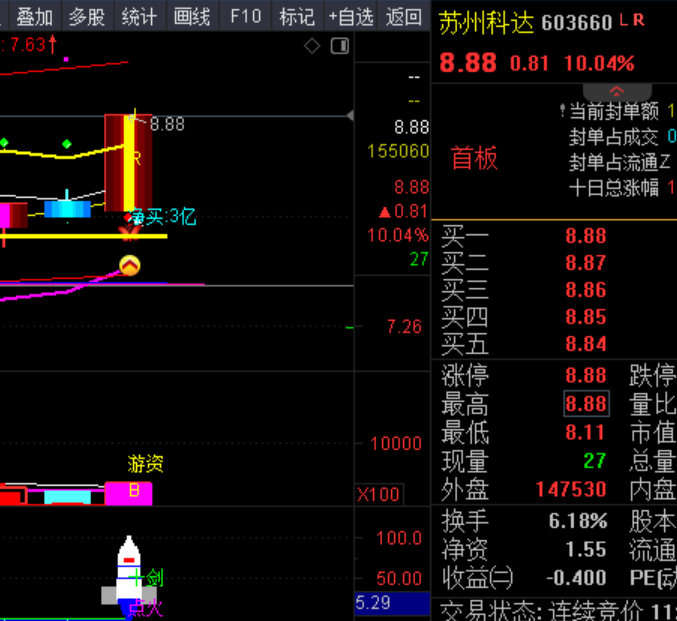Click the cyan candlestick on chart
Image resolution: width=677 pixels, height=621 pixels.
pos(67,208)
